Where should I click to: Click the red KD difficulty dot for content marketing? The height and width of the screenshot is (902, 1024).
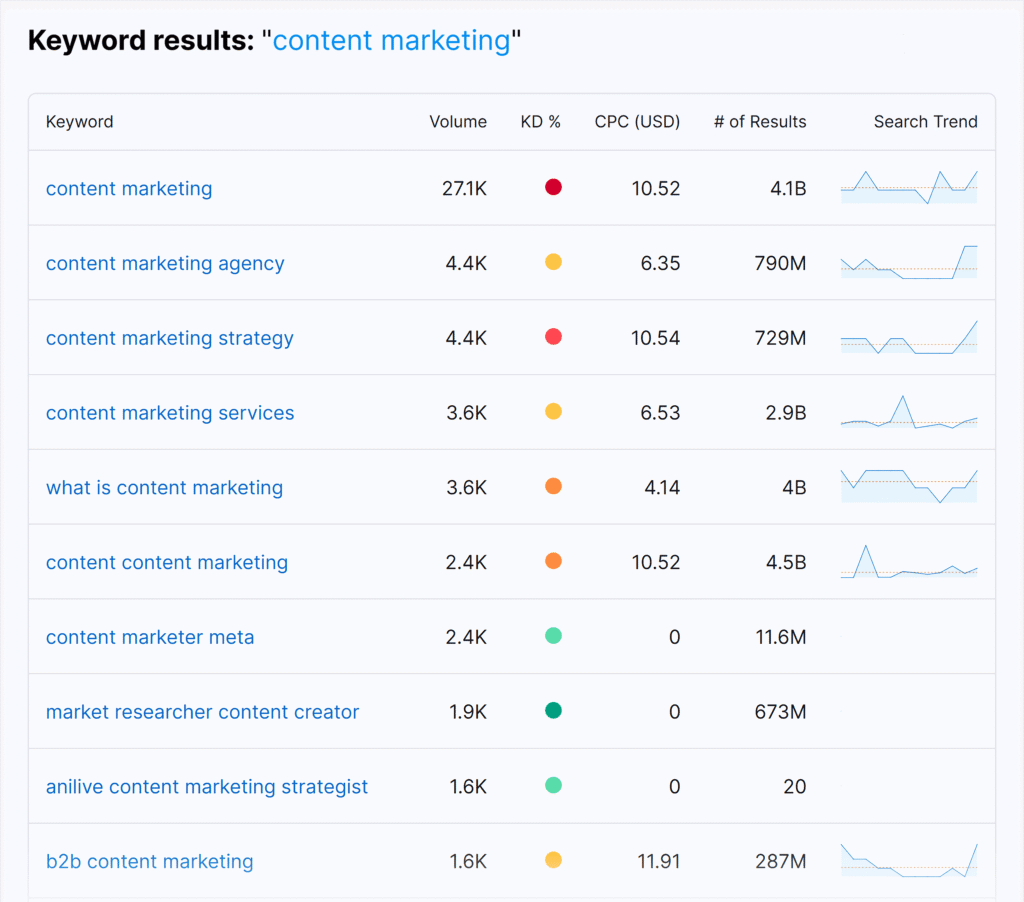553,187
